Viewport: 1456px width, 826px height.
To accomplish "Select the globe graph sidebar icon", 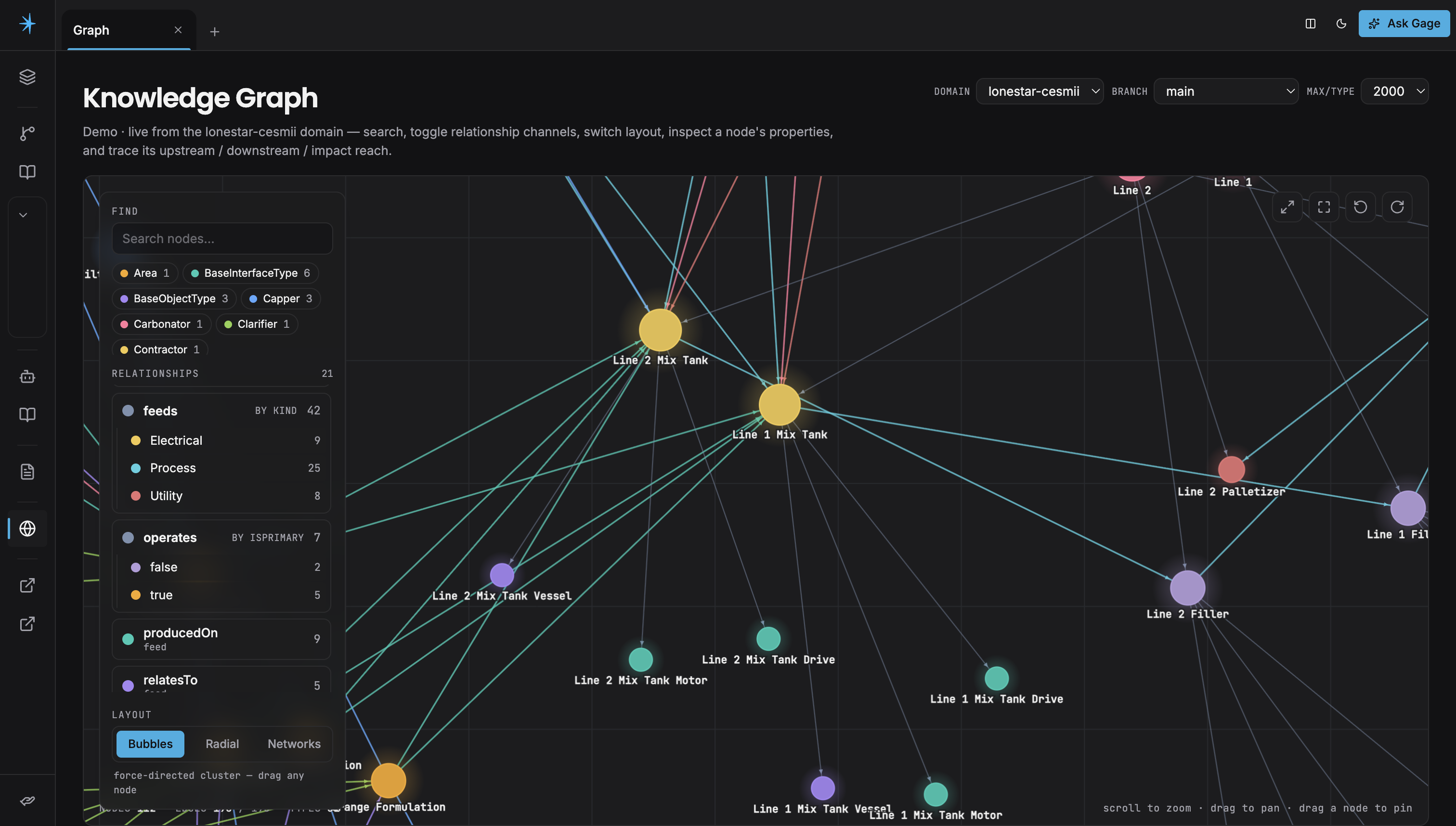I will 27,528.
